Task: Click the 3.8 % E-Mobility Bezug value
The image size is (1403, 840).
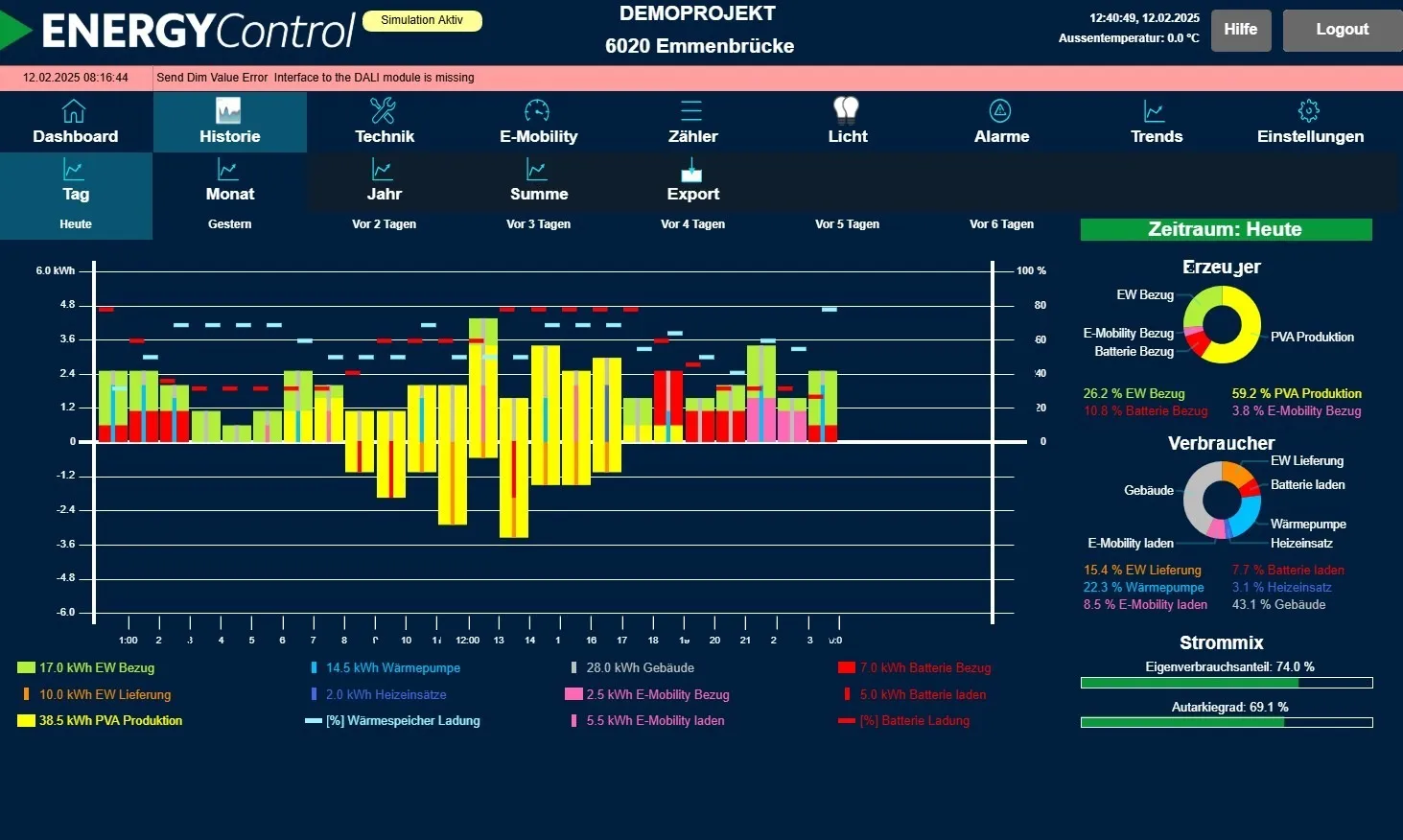Action: click(1297, 410)
